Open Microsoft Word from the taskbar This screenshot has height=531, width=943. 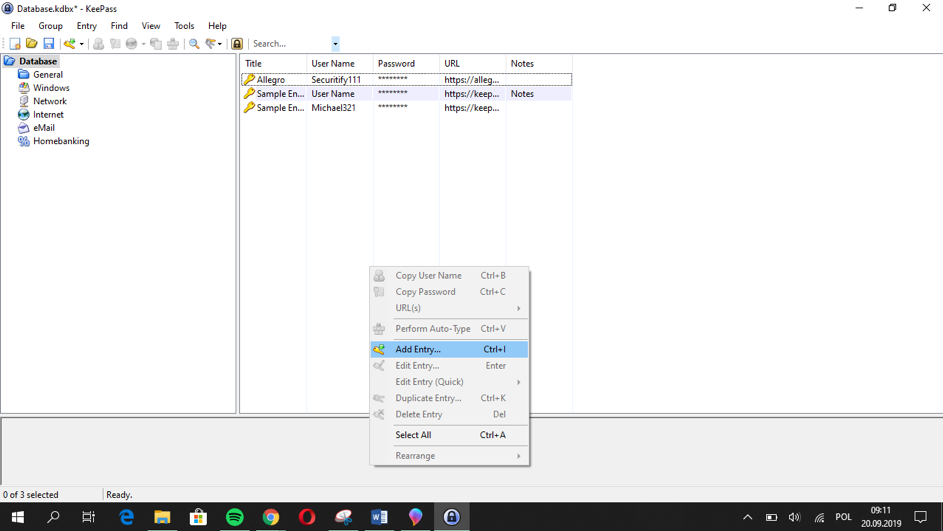tap(379, 517)
